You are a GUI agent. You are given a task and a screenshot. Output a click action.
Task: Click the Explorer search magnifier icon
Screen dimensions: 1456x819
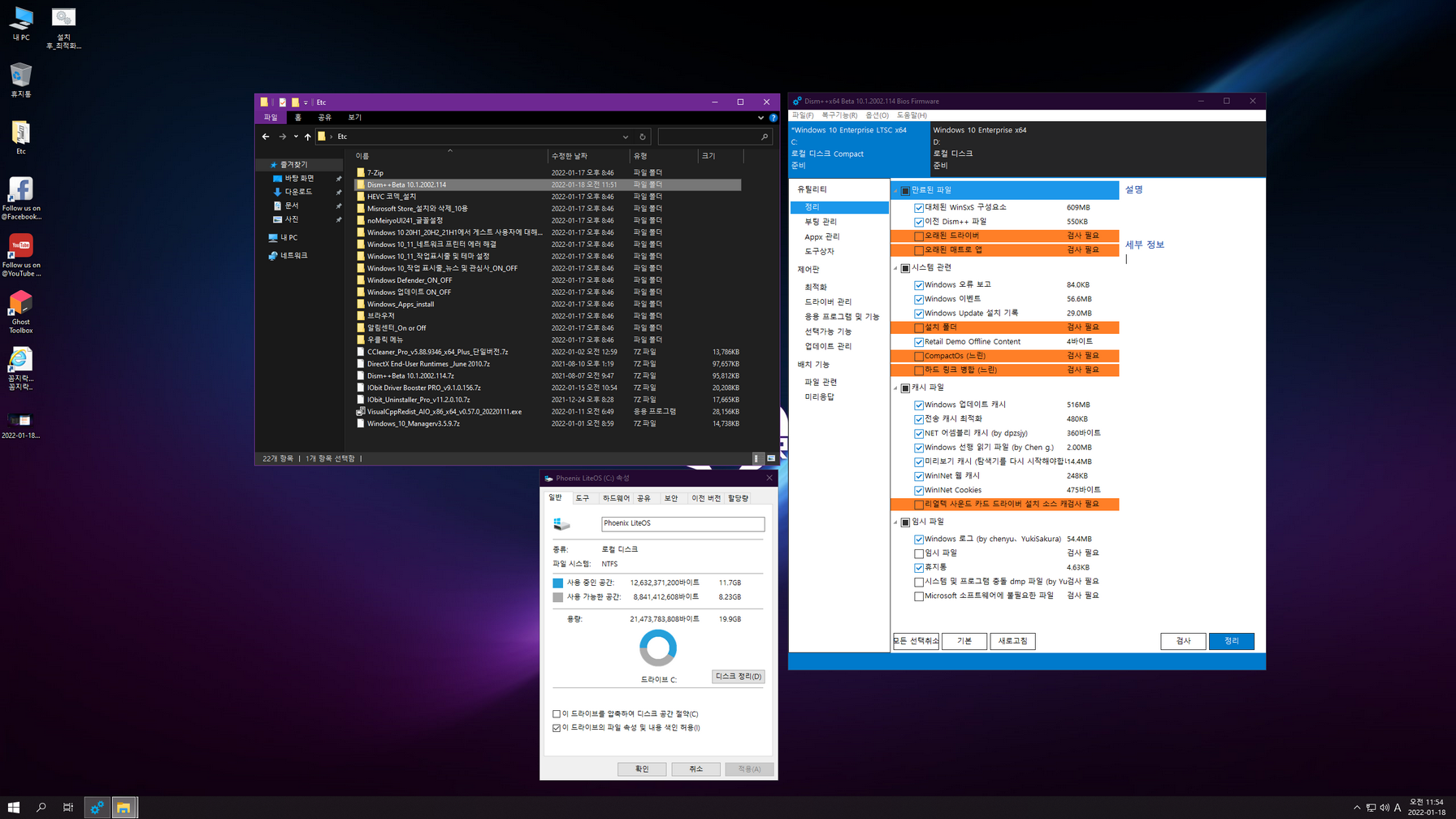(765, 136)
